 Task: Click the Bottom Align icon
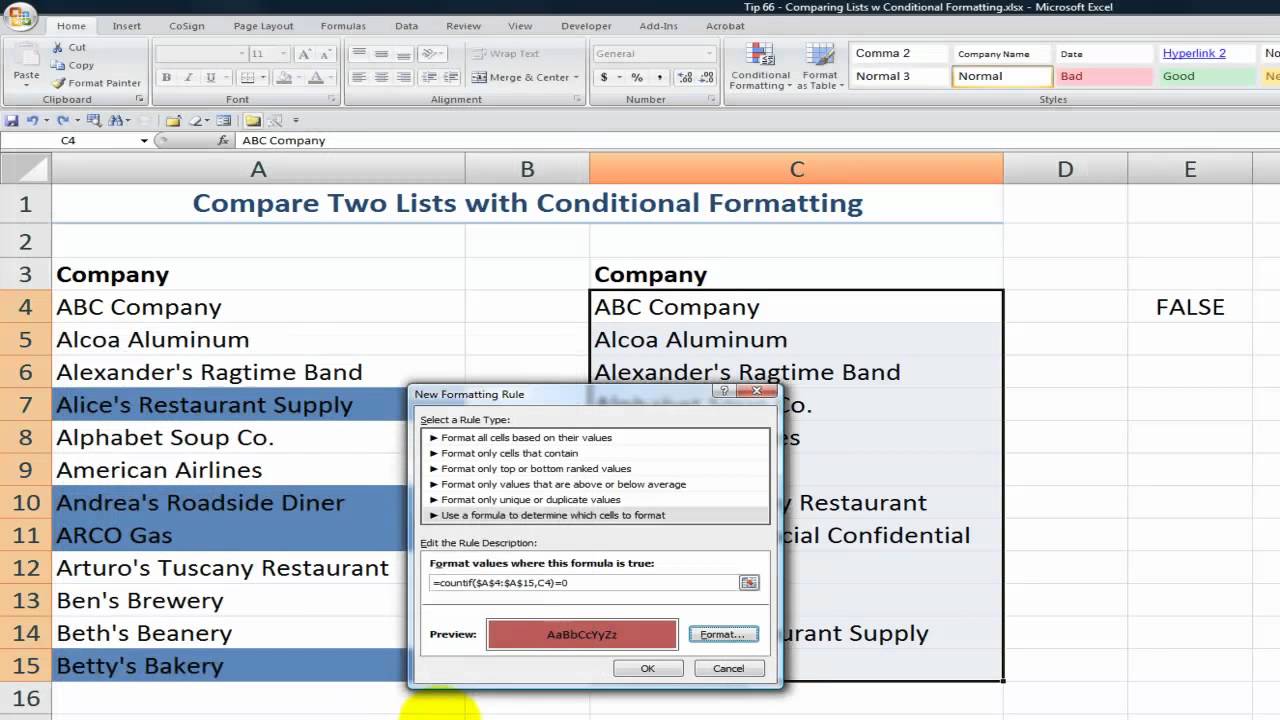[x=404, y=54]
